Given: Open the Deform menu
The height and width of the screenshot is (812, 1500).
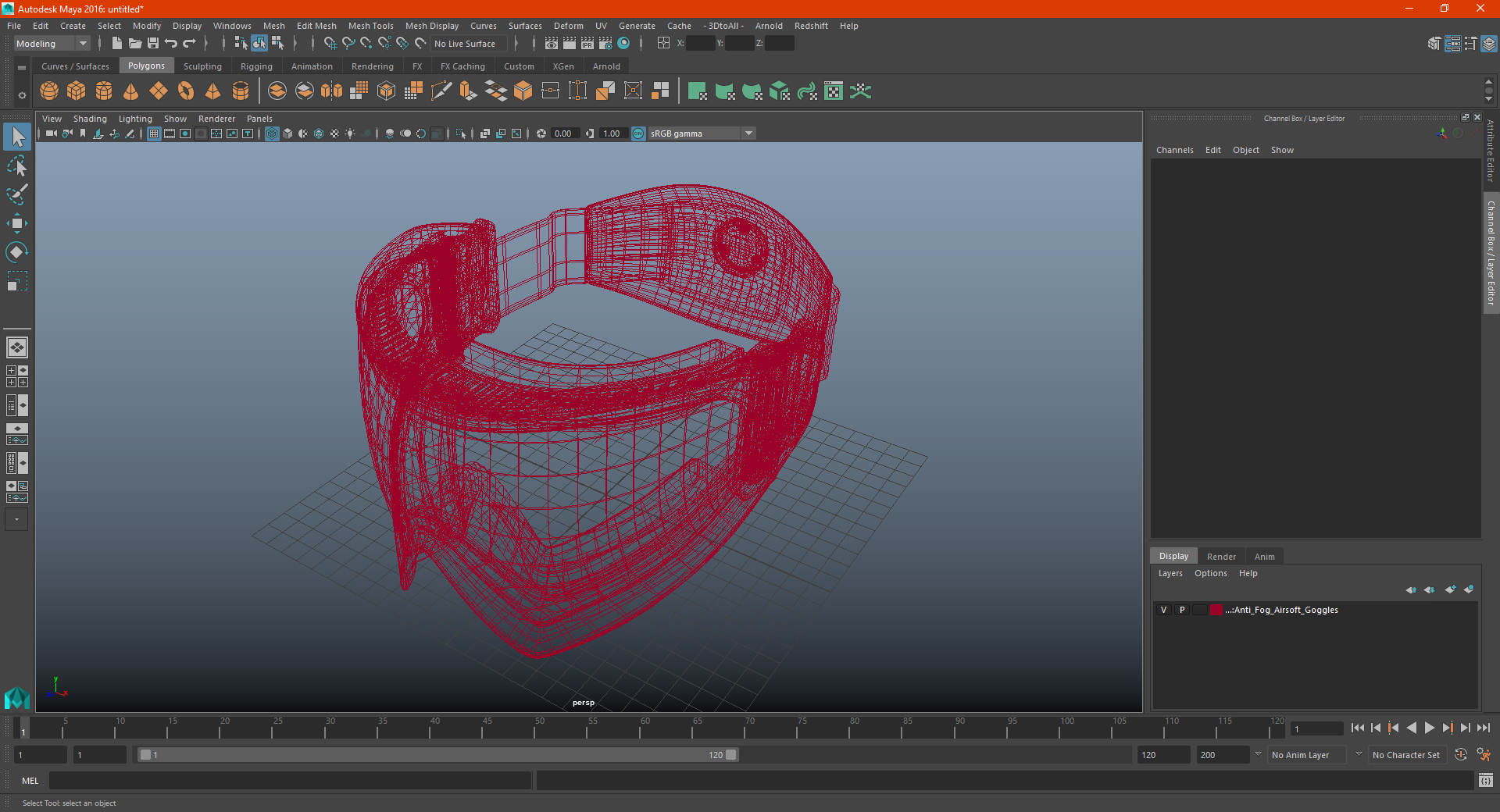Looking at the screenshot, I should pos(568,26).
